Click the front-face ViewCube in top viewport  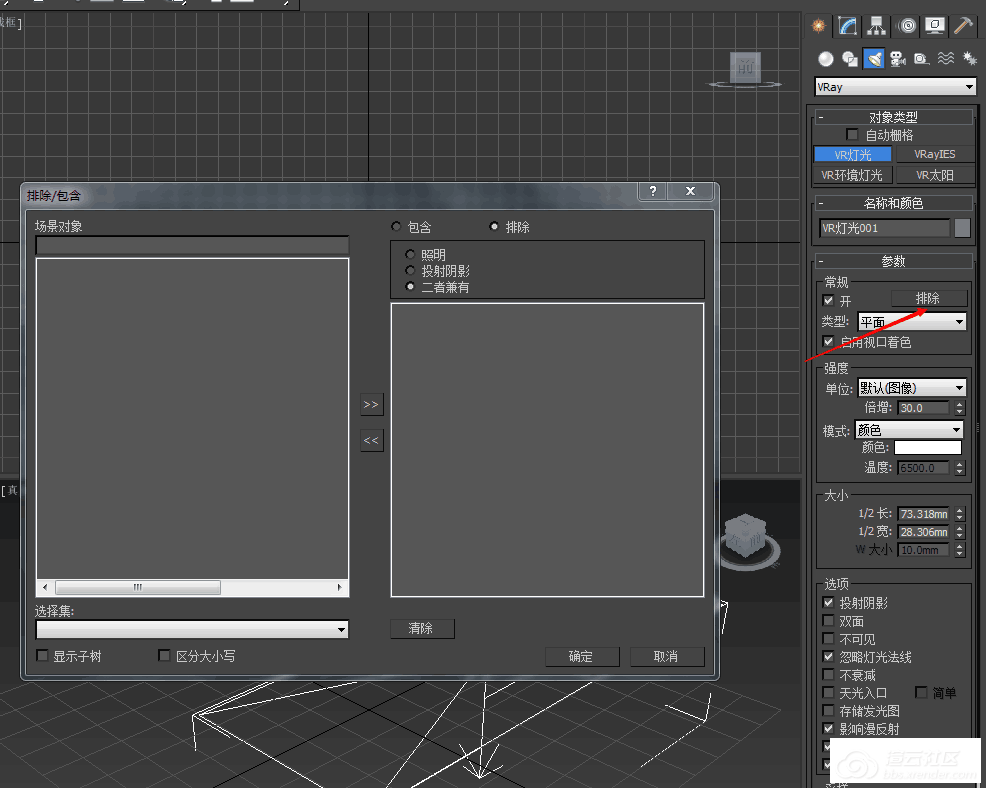746,67
